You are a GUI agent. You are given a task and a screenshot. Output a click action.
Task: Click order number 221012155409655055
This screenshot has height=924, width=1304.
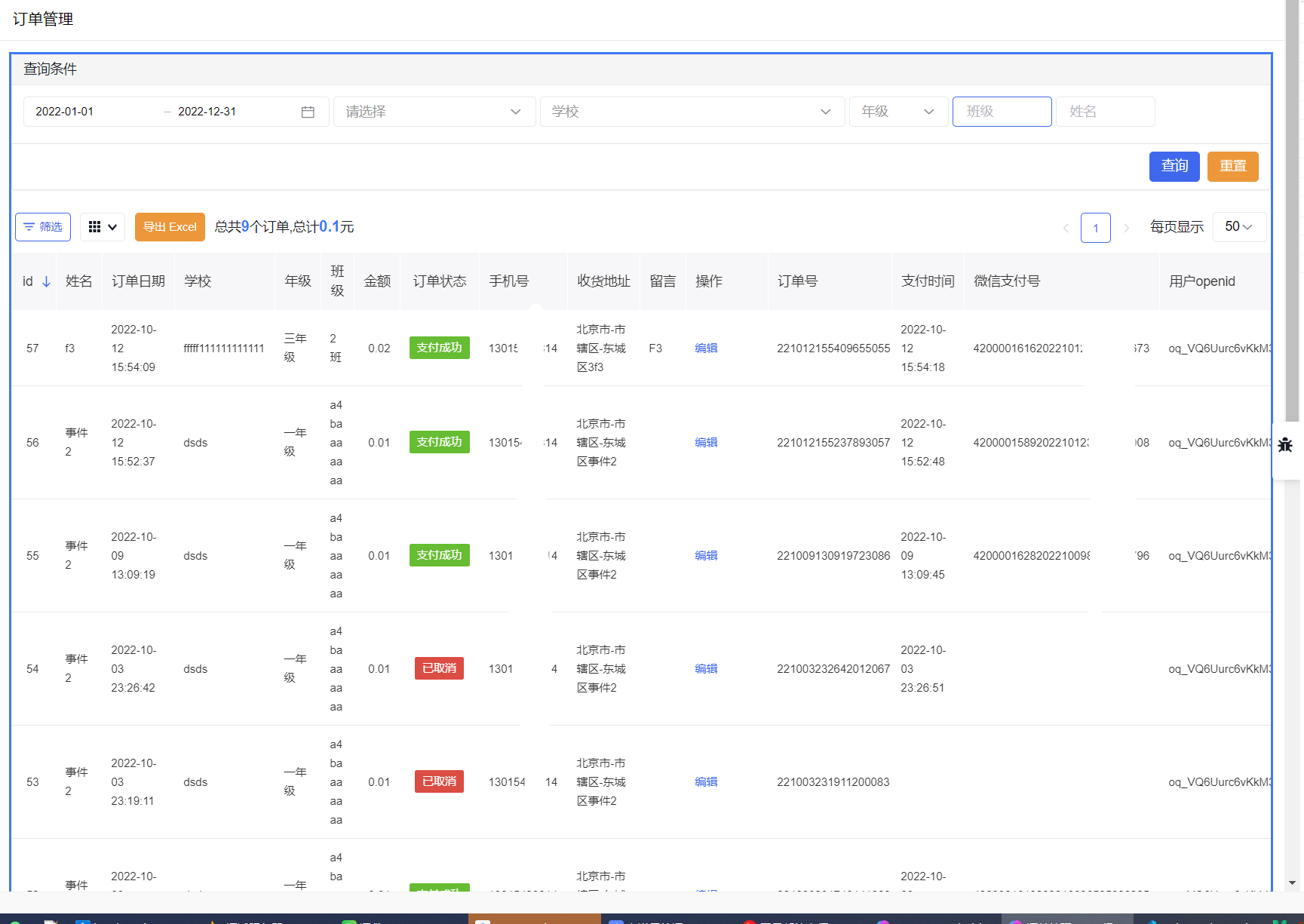point(833,348)
